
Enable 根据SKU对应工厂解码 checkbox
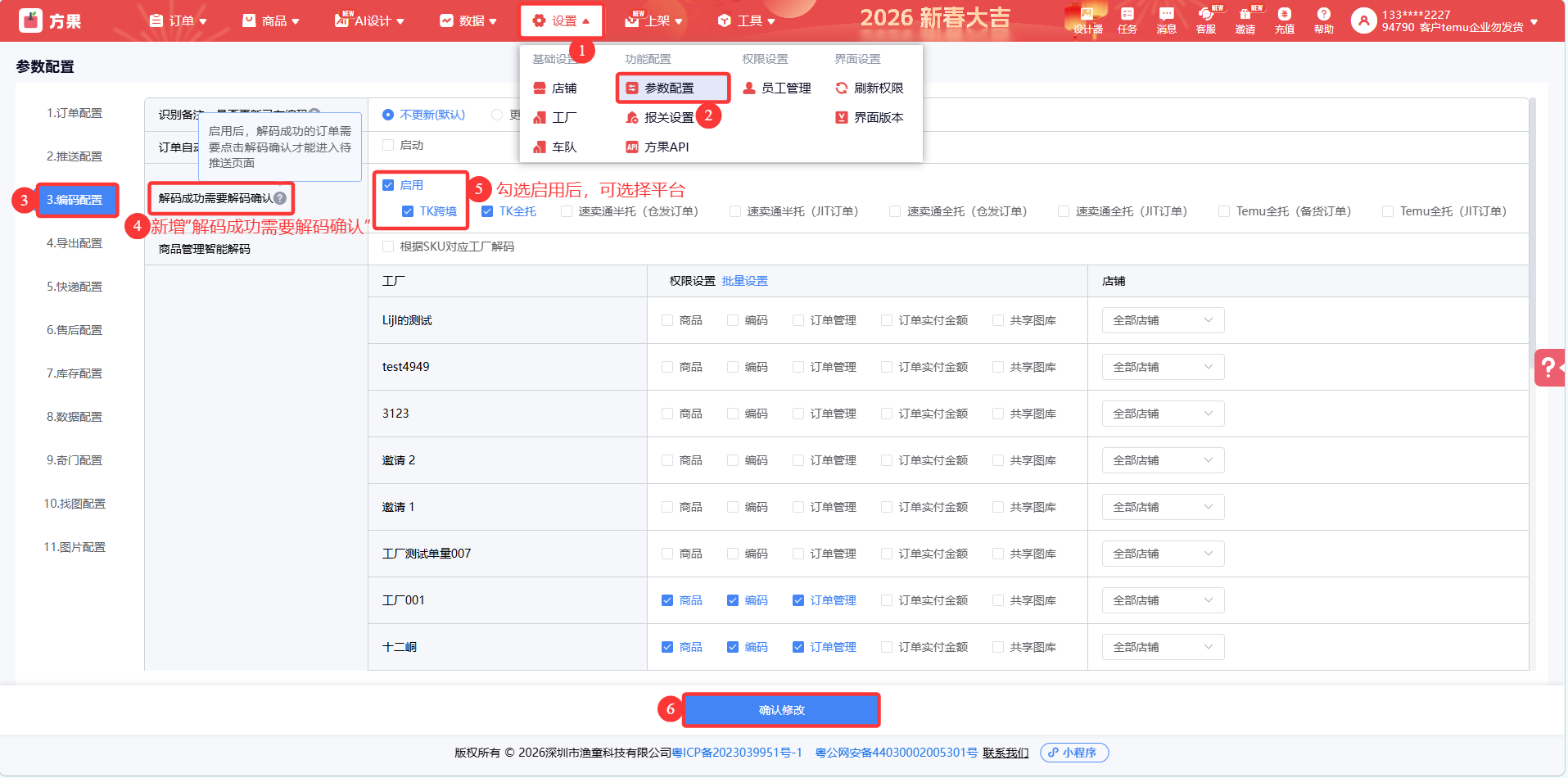point(388,247)
